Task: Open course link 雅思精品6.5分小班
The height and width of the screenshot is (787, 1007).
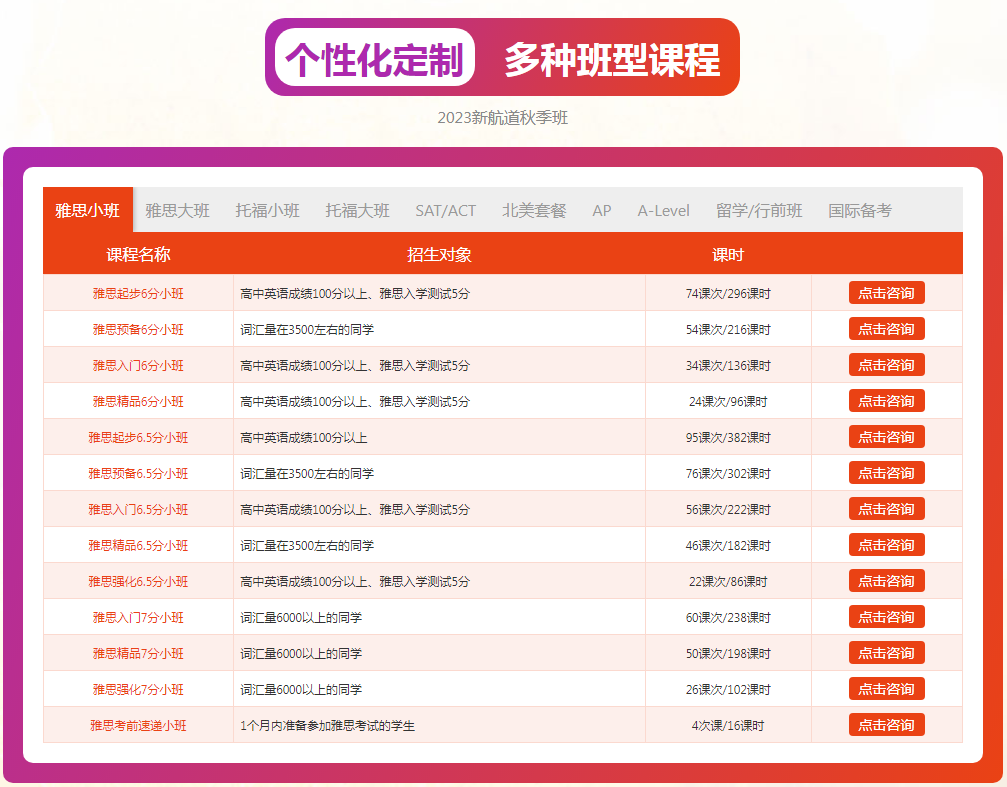Action: pyautogui.click(x=138, y=545)
